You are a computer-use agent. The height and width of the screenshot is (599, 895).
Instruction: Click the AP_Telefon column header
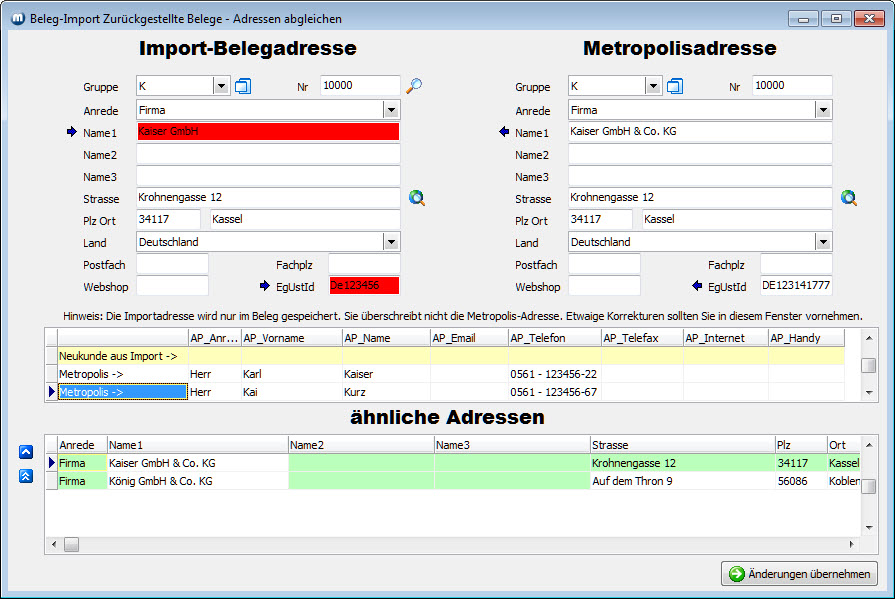tap(553, 338)
